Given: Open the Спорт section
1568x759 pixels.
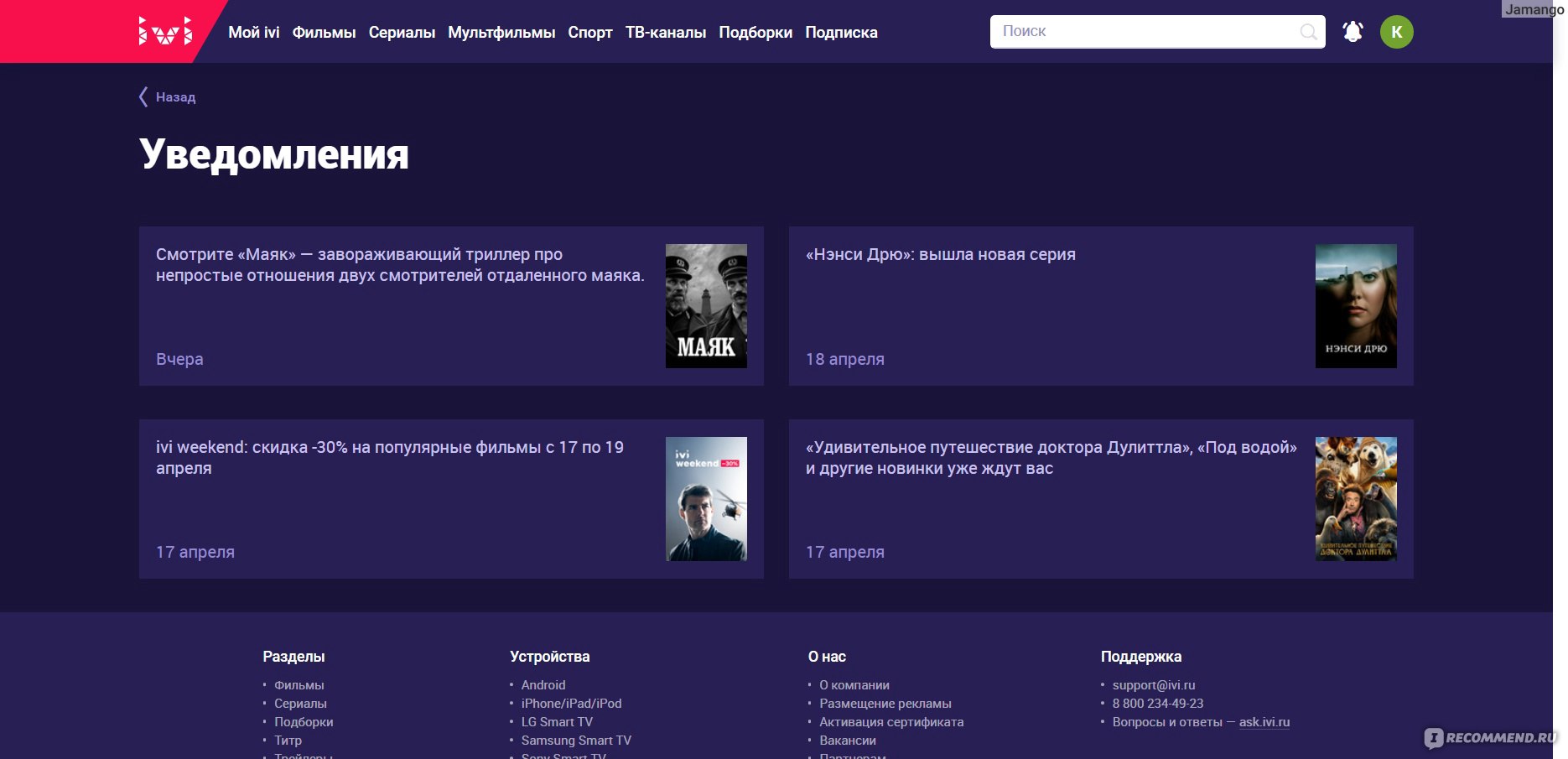Looking at the screenshot, I should [x=590, y=32].
